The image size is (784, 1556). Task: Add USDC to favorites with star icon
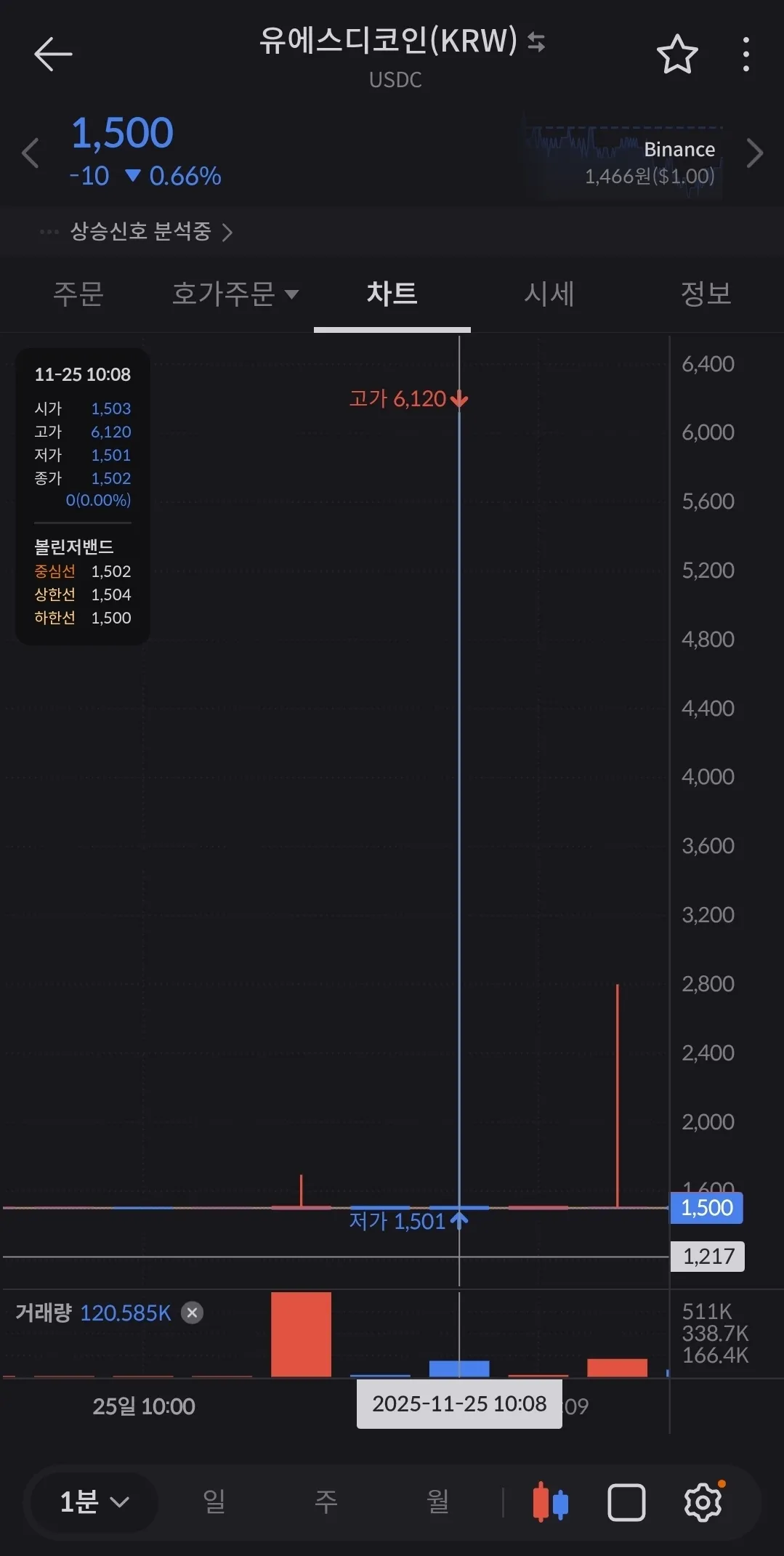677,55
